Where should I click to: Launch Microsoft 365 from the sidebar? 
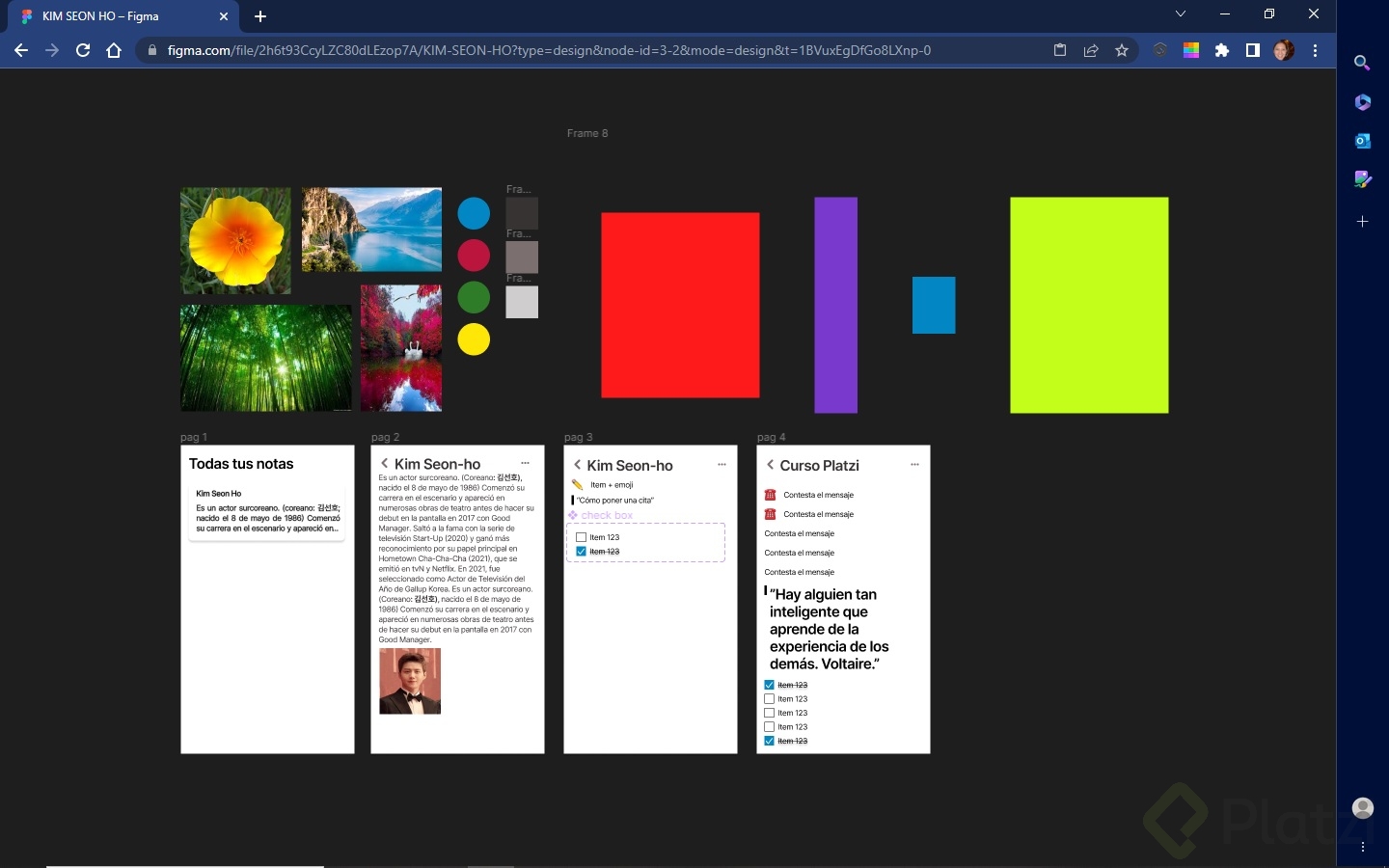click(1362, 102)
